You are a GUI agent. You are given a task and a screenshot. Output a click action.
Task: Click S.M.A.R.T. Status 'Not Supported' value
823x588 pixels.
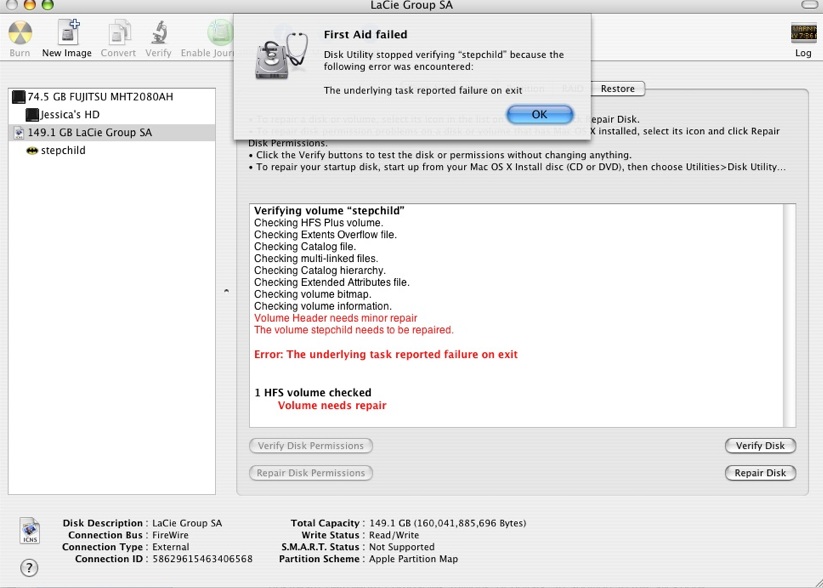[x=402, y=547]
